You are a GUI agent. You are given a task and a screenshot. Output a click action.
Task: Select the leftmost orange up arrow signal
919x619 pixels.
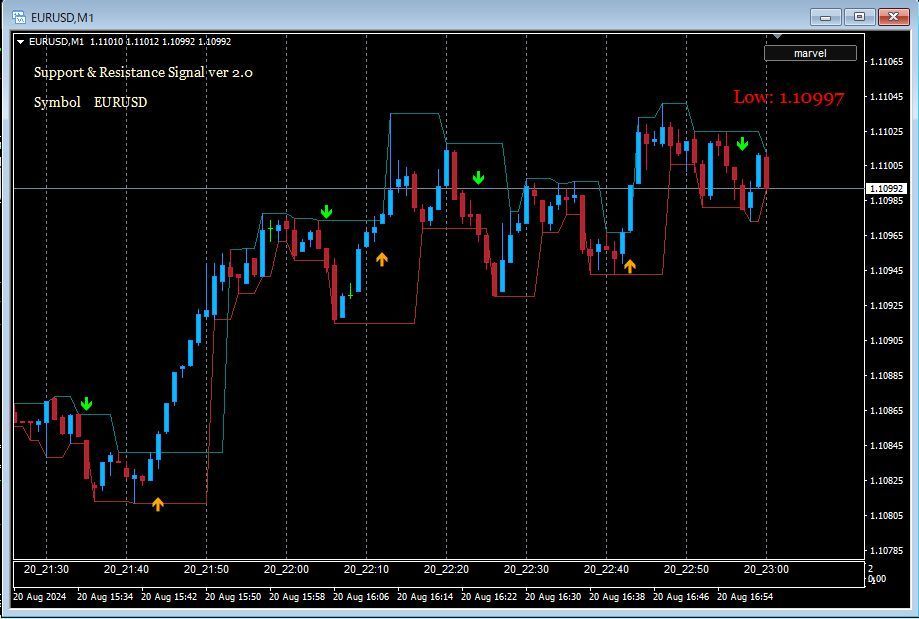click(x=157, y=504)
